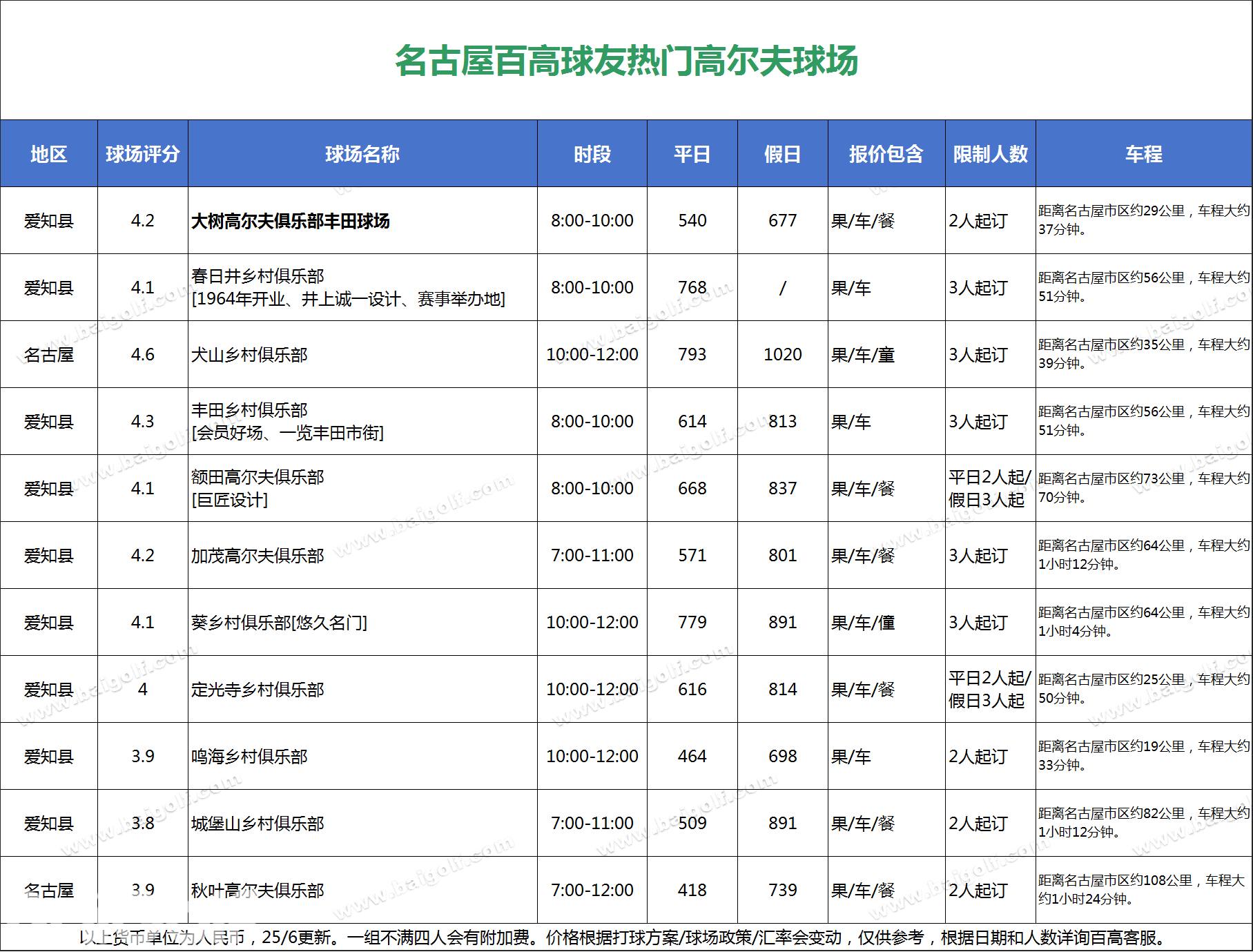The height and width of the screenshot is (952, 1253).
Task: Select the 1020 holiday price cell
Action: pyautogui.click(x=782, y=355)
